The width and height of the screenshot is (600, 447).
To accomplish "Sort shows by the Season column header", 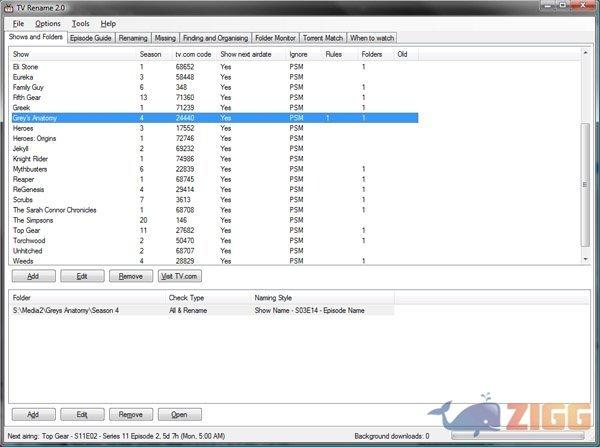I will click(x=150, y=54).
